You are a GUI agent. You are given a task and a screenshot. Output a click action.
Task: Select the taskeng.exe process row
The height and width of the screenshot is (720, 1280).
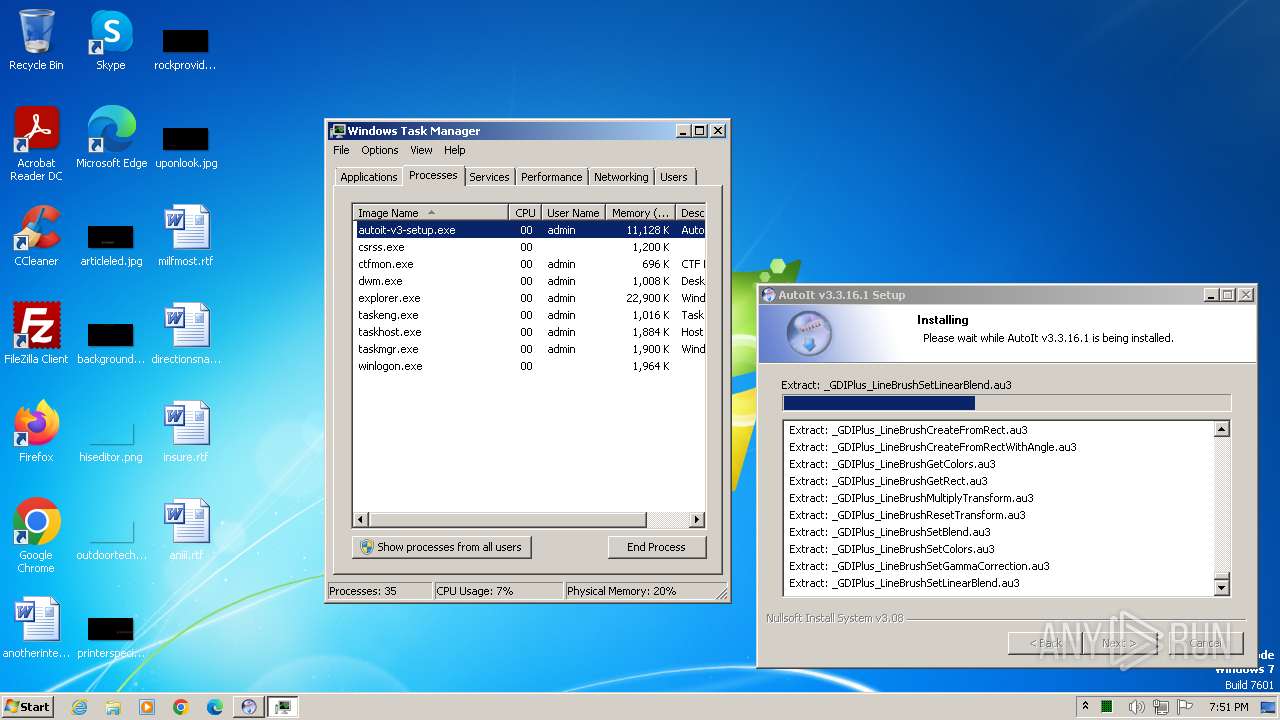[529, 315]
